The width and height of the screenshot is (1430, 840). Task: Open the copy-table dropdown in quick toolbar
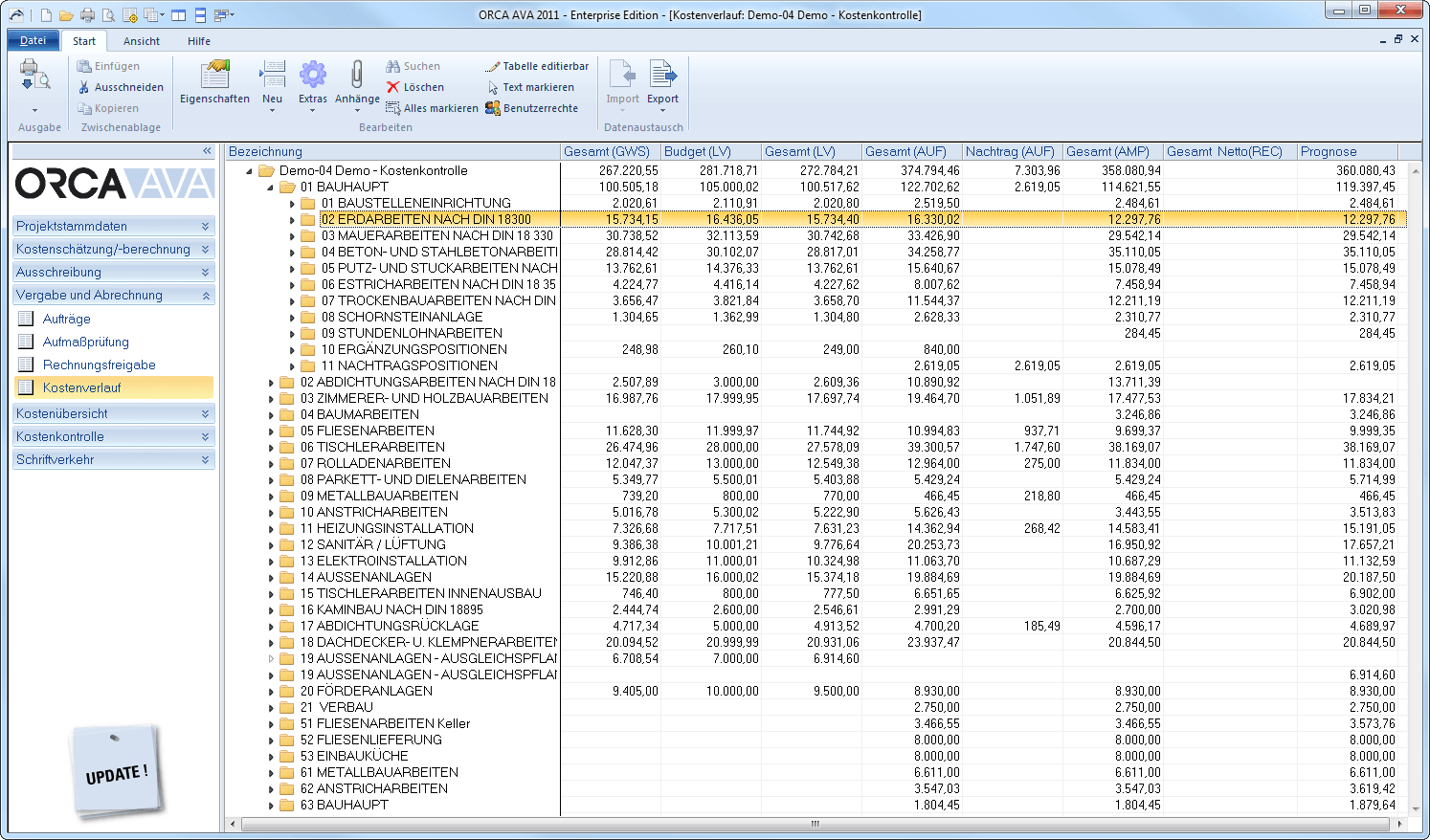click(x=154, y=15)
